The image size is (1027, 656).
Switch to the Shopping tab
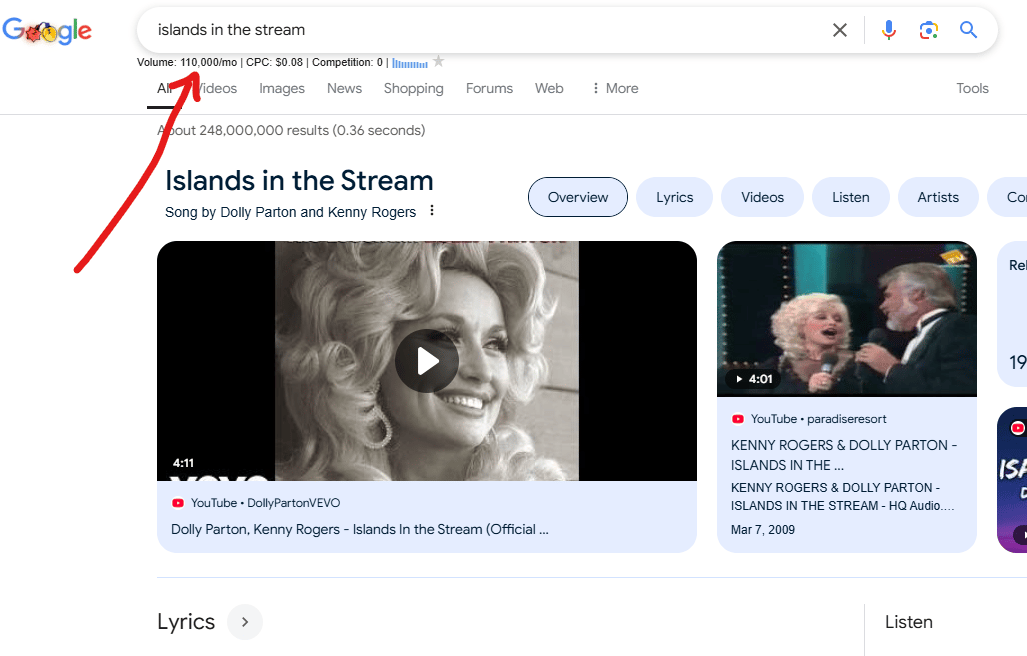[413, 88]
